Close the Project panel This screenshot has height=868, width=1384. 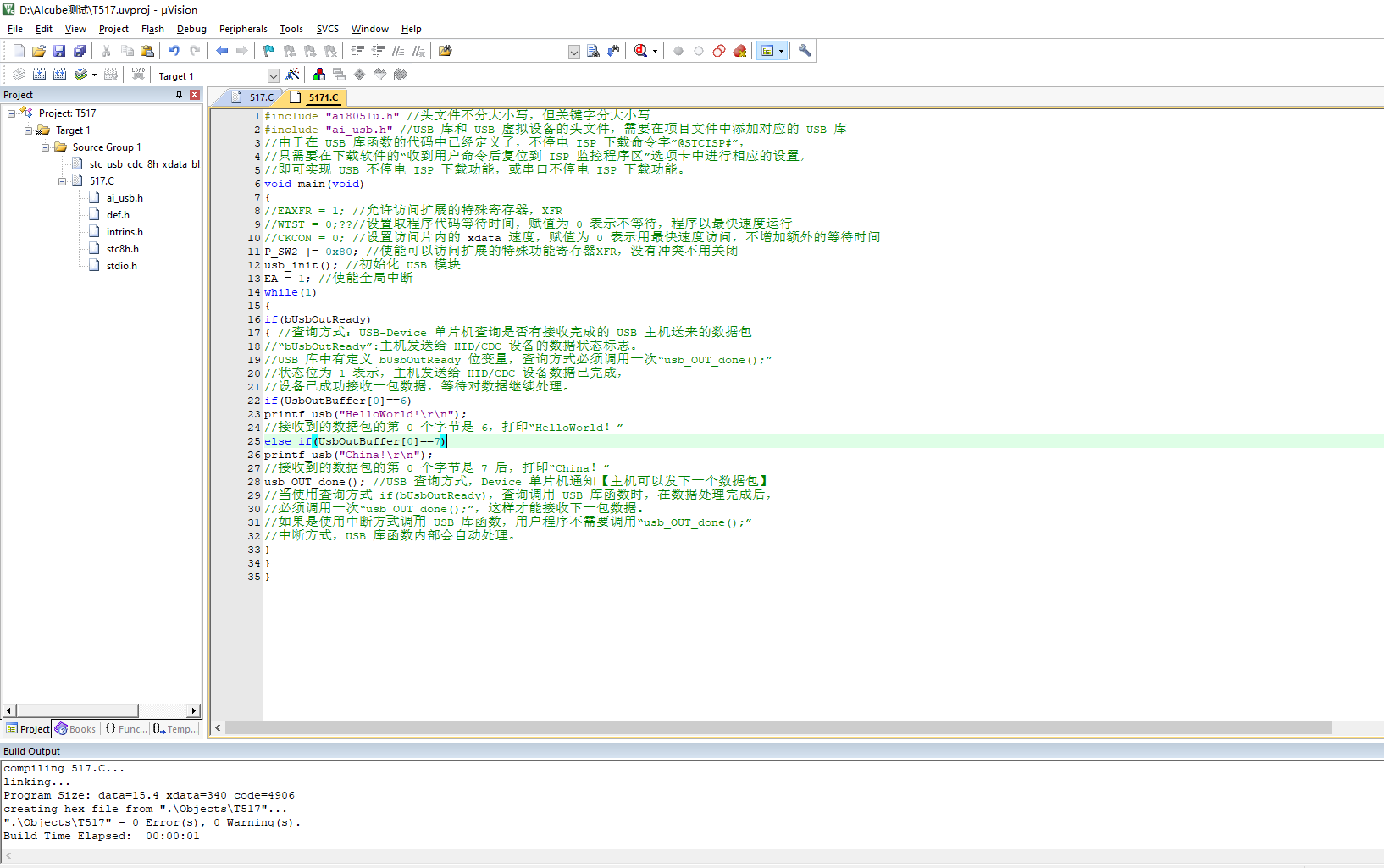(x=194, y=95)
